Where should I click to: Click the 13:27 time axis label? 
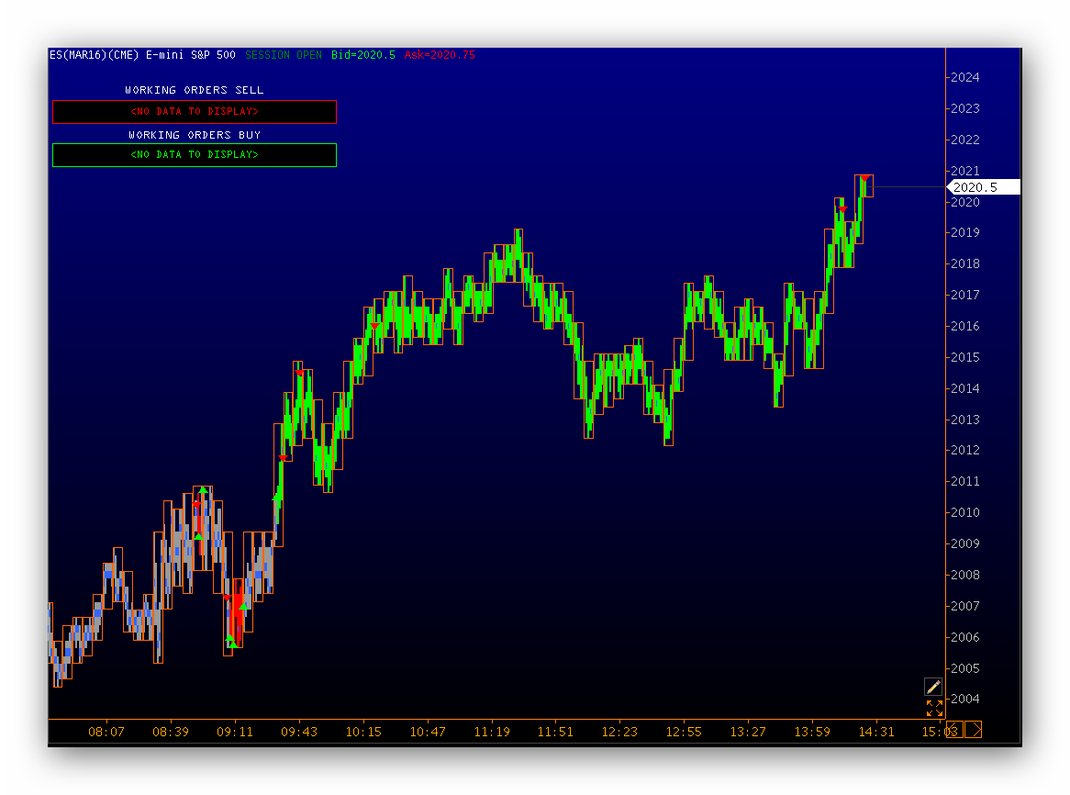(748, 732)
